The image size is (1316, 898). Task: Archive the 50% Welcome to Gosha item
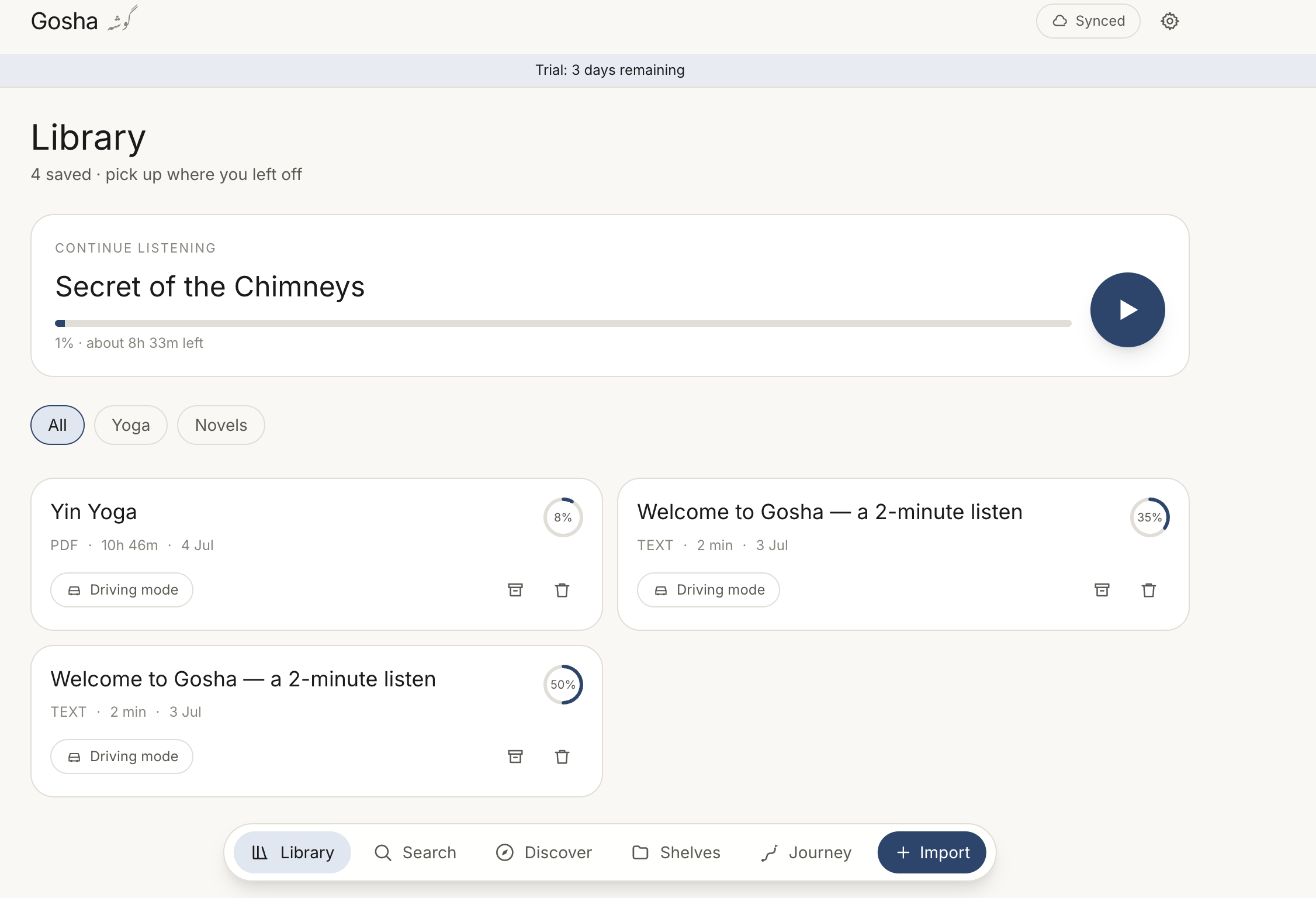pyautogui.click(x=515, y=757)
